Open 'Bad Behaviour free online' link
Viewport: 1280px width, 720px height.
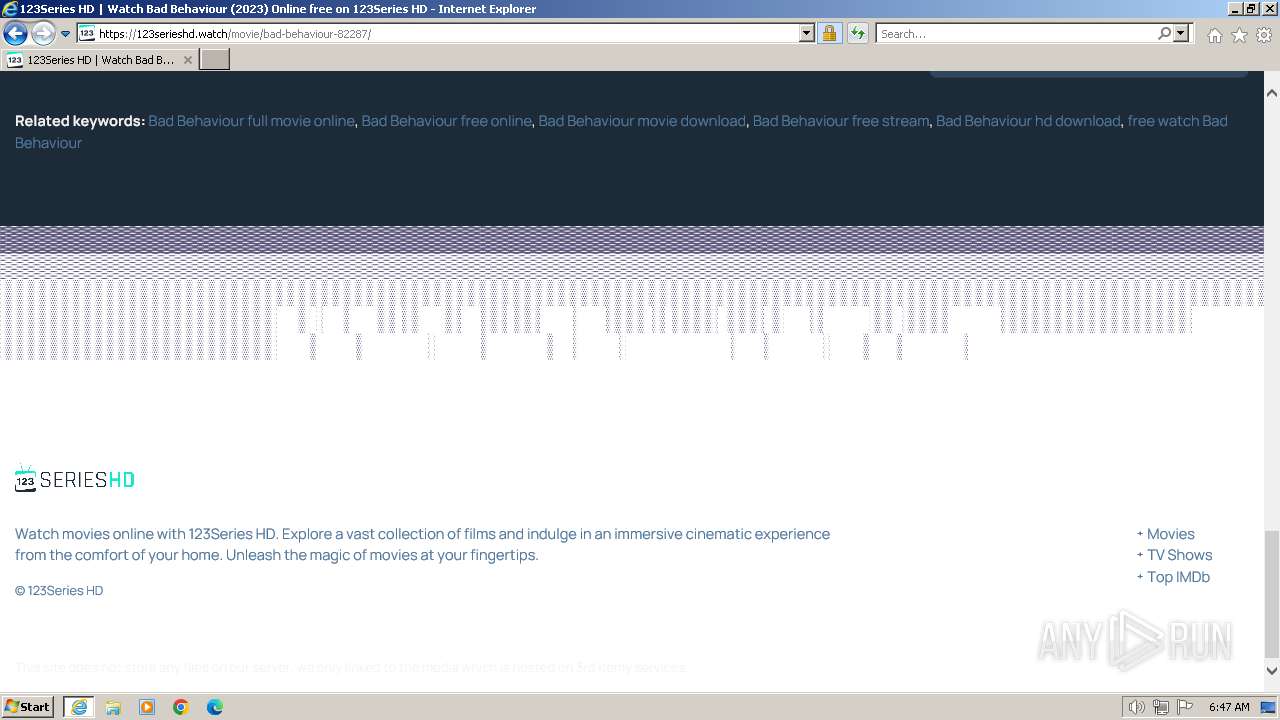coord(446,121)
